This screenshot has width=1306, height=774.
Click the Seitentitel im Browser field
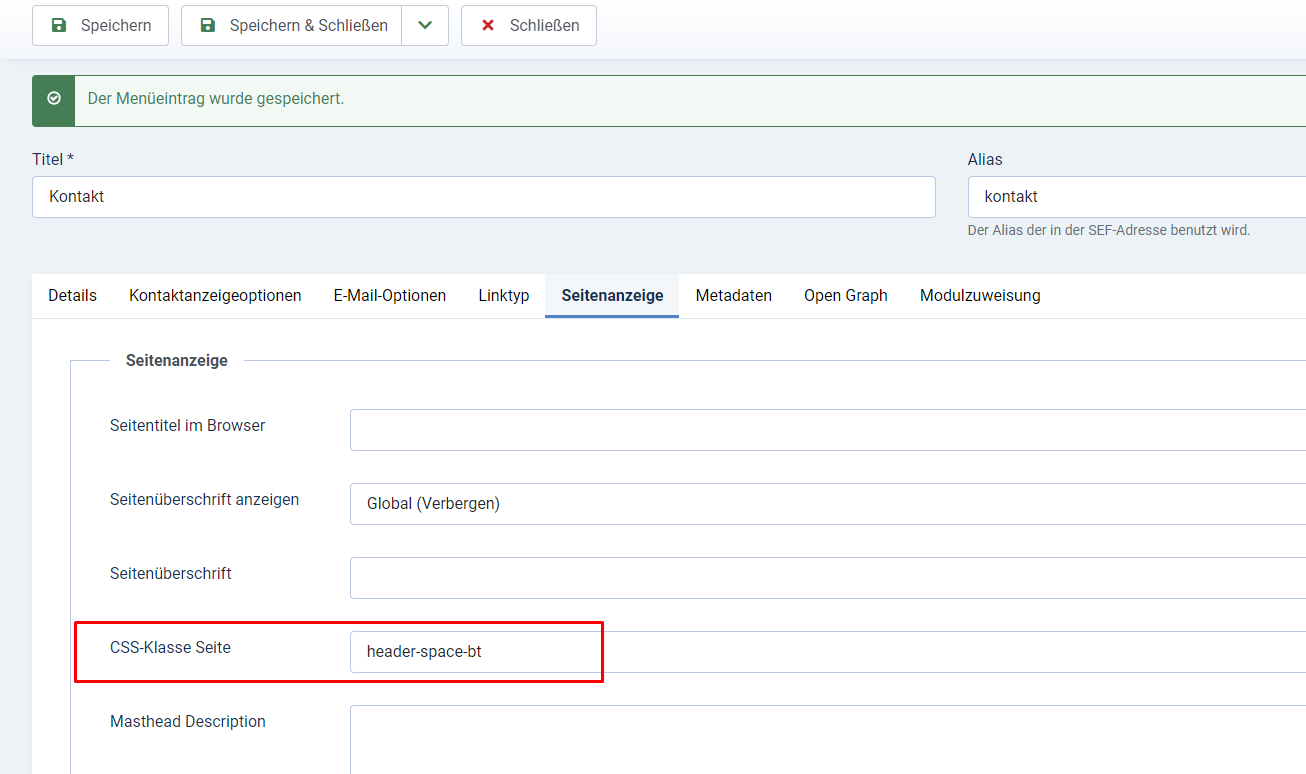pyautogui.click(x=827, y=430)
